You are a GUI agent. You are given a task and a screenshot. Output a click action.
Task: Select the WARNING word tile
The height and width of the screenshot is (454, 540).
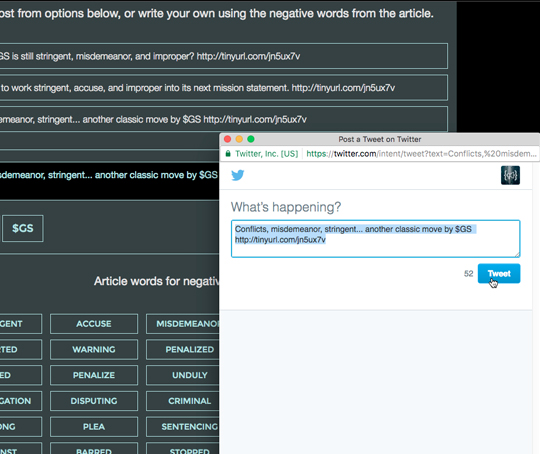click(94, 349)
